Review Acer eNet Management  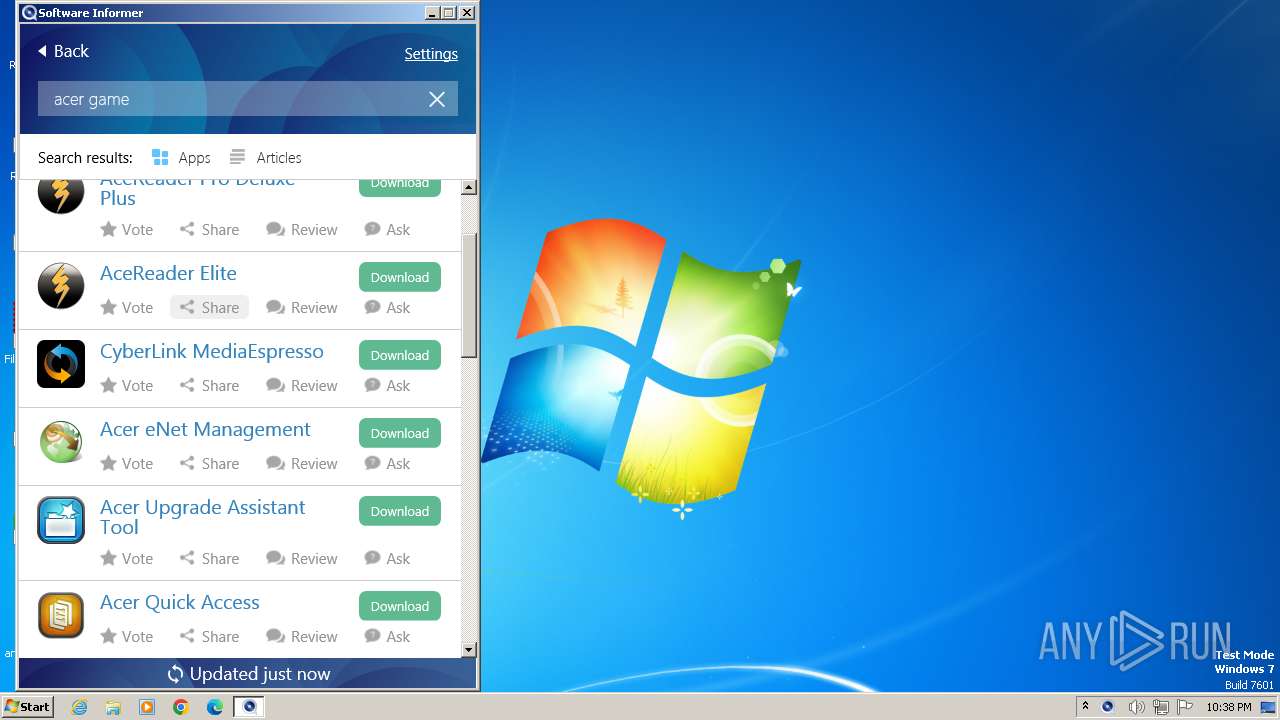[302, 464]
